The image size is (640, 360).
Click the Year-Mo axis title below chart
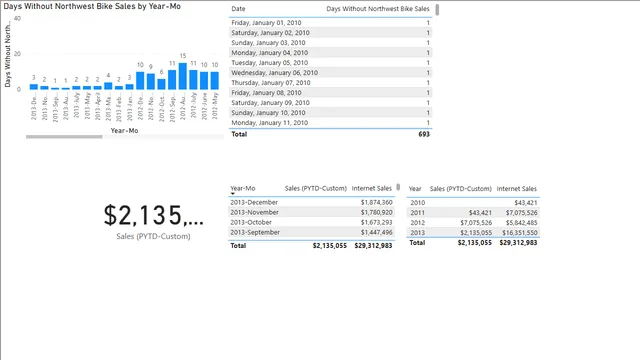pos(124,131)
